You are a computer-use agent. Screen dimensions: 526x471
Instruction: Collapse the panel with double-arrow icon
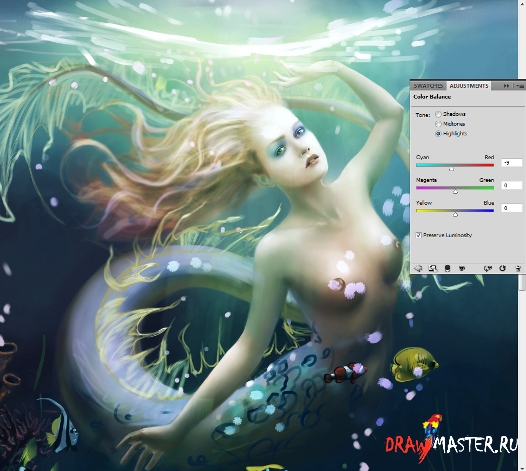[506, 86]
